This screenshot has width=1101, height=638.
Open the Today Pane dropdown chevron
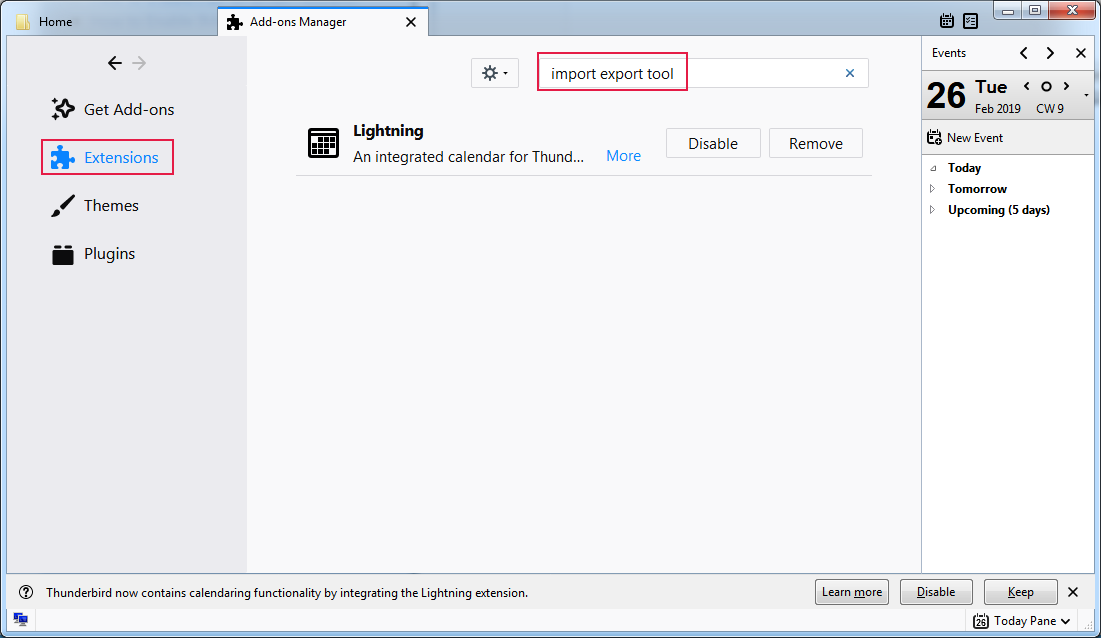tap(1066, 621)
